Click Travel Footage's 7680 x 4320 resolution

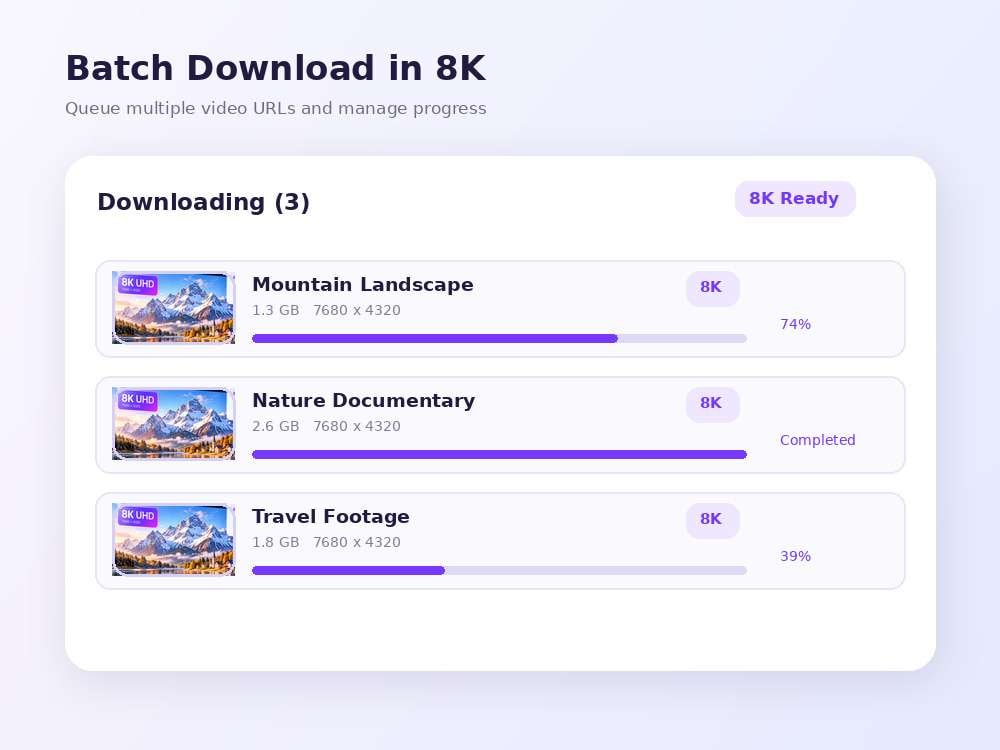tap(357, 543)
